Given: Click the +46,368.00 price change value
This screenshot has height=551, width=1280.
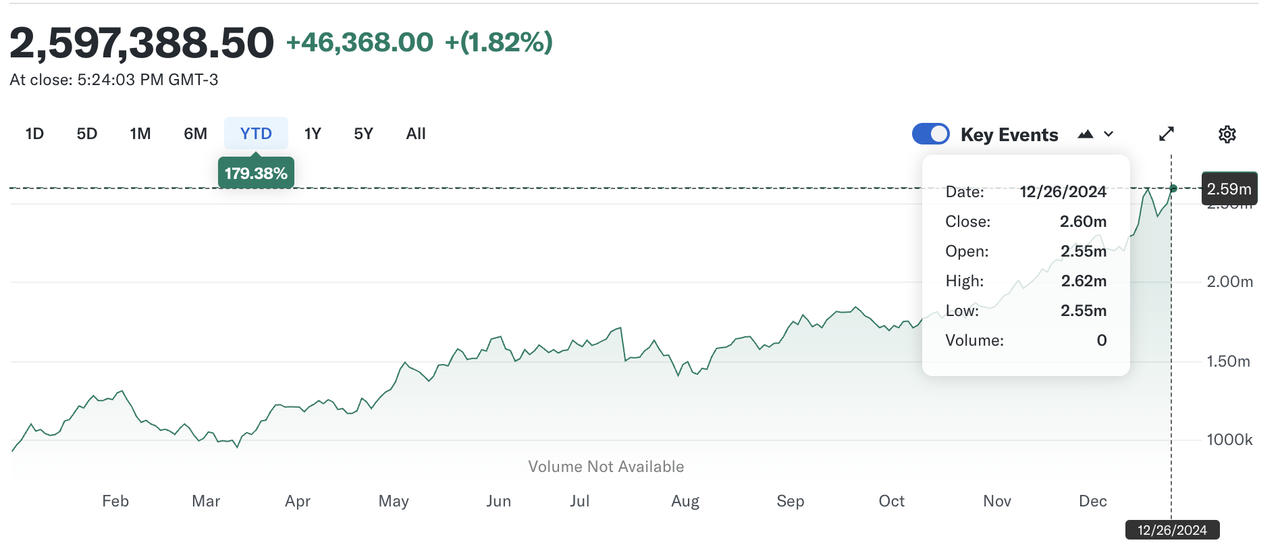Looking at the screenshot, I should [360, 42].
